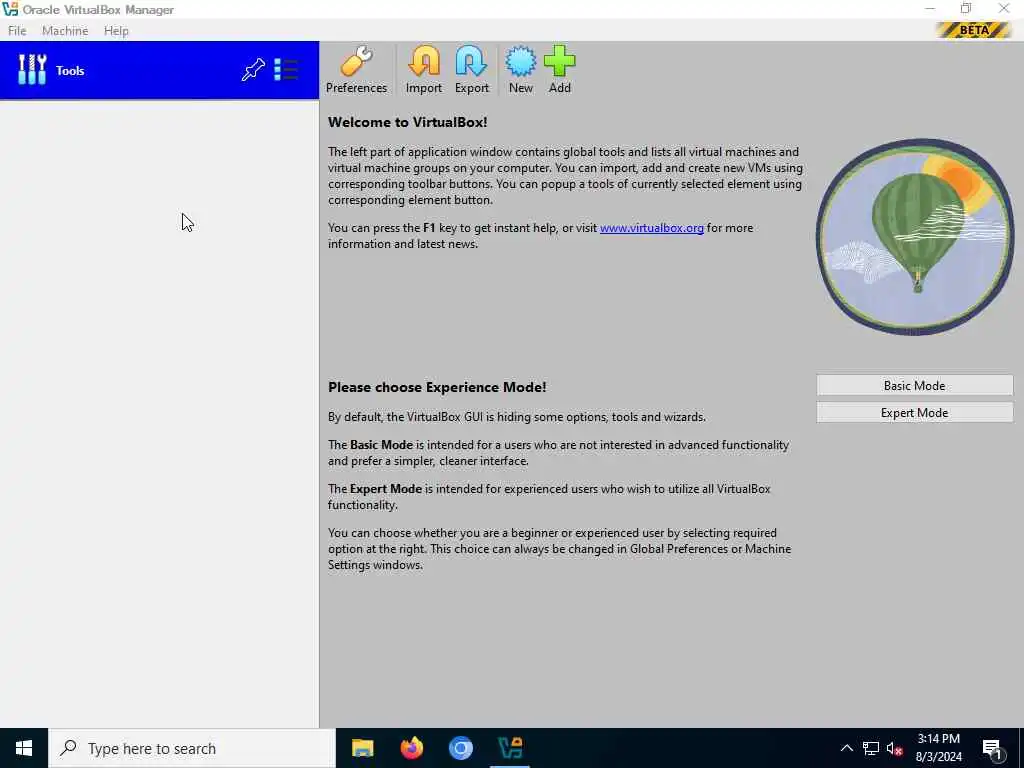Open the Machine menu

click(x=65, y=31)
